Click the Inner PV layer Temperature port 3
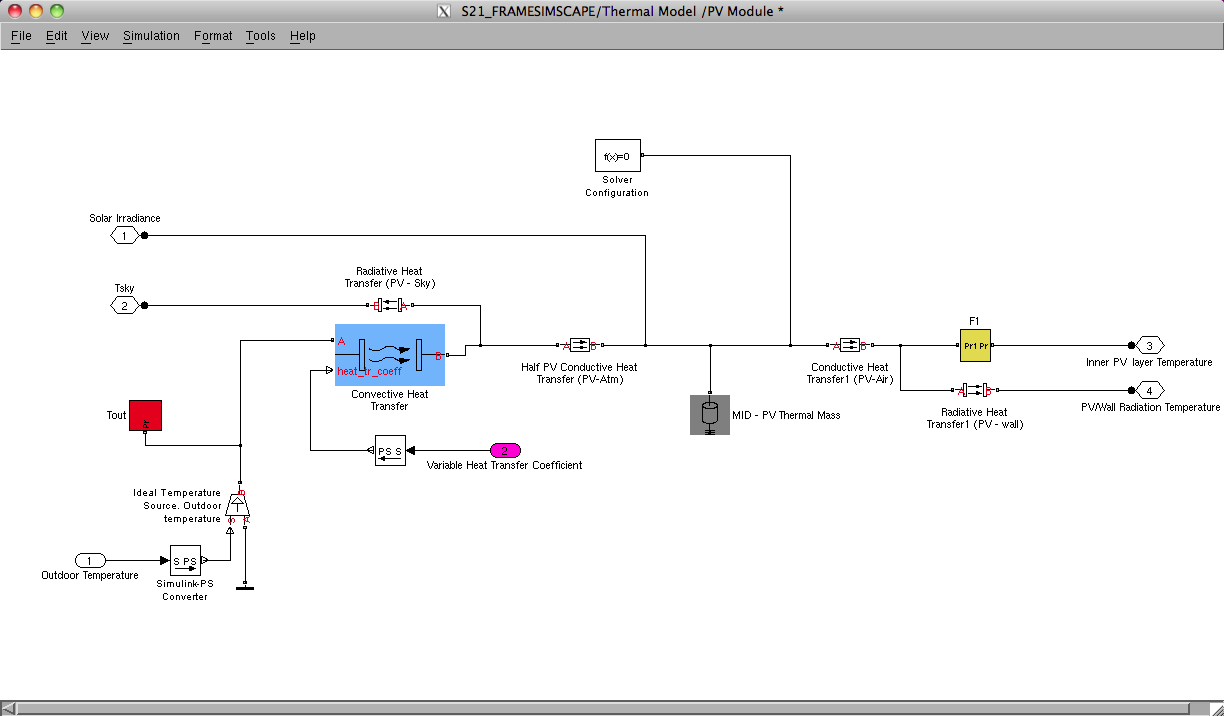 1149,345
